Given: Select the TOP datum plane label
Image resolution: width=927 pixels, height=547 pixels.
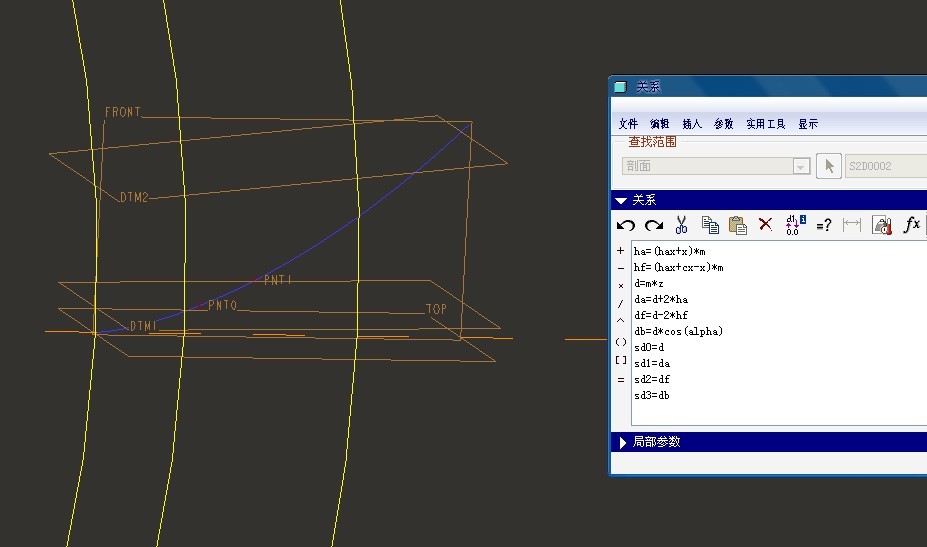Looking at the screenshot, I should point(436,309).
